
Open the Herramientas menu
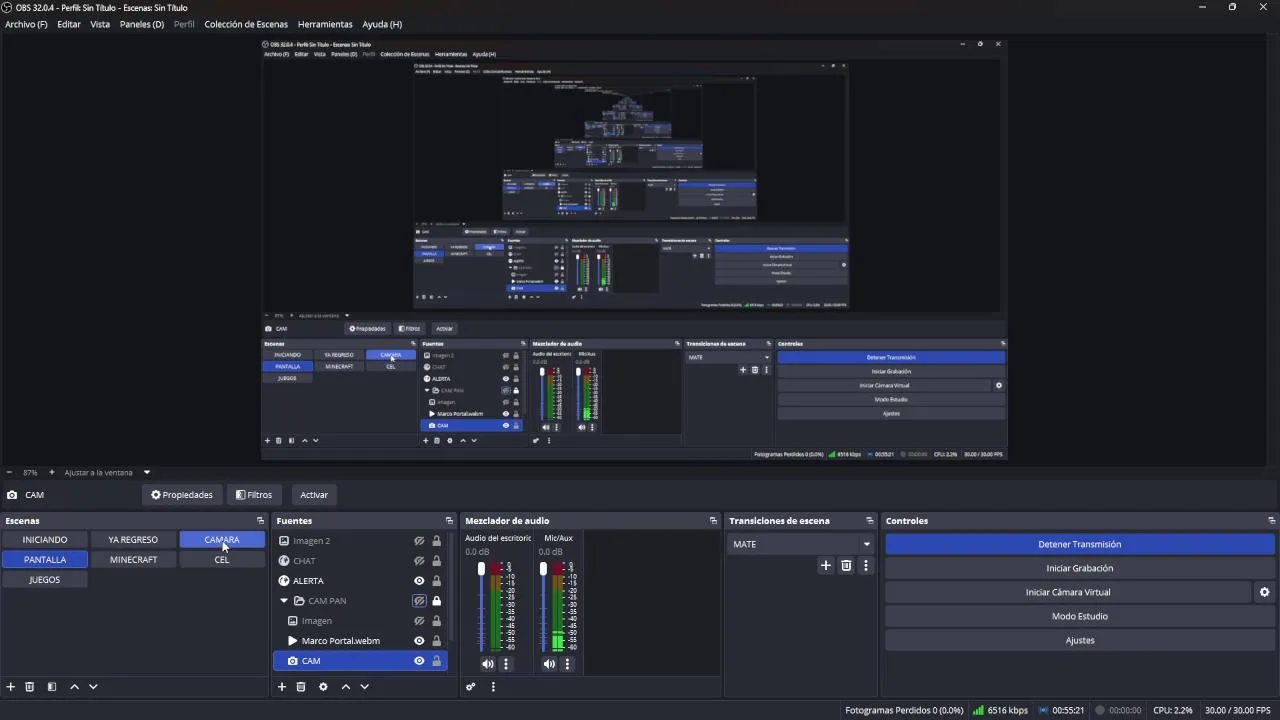(x=325, y=24)
